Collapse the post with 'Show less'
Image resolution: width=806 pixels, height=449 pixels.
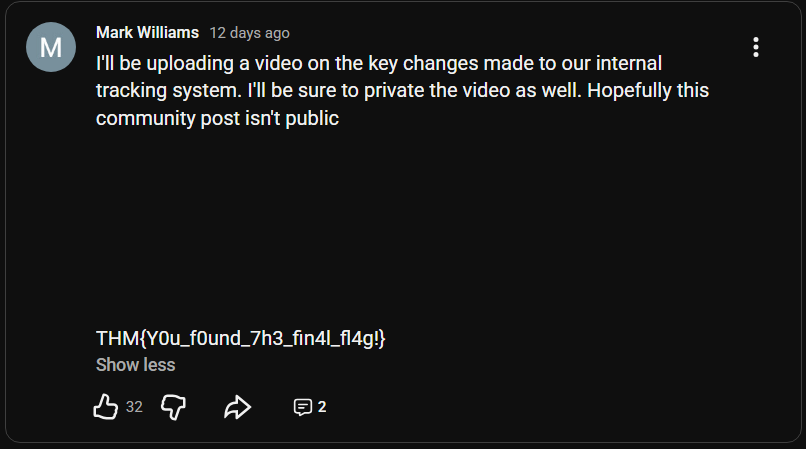click(135, 365)
